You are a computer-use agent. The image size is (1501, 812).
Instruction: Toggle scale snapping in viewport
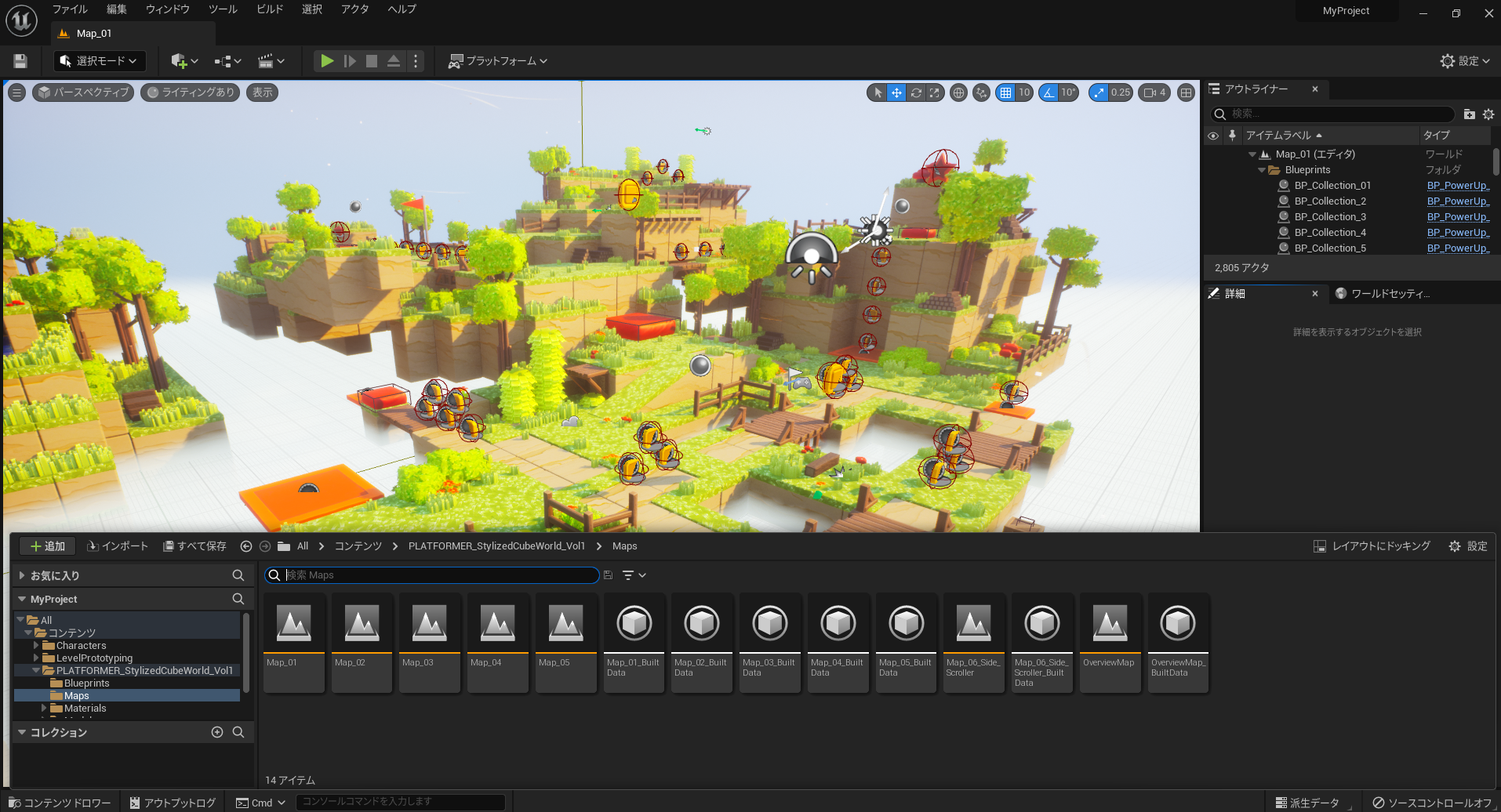[1099, 92]
